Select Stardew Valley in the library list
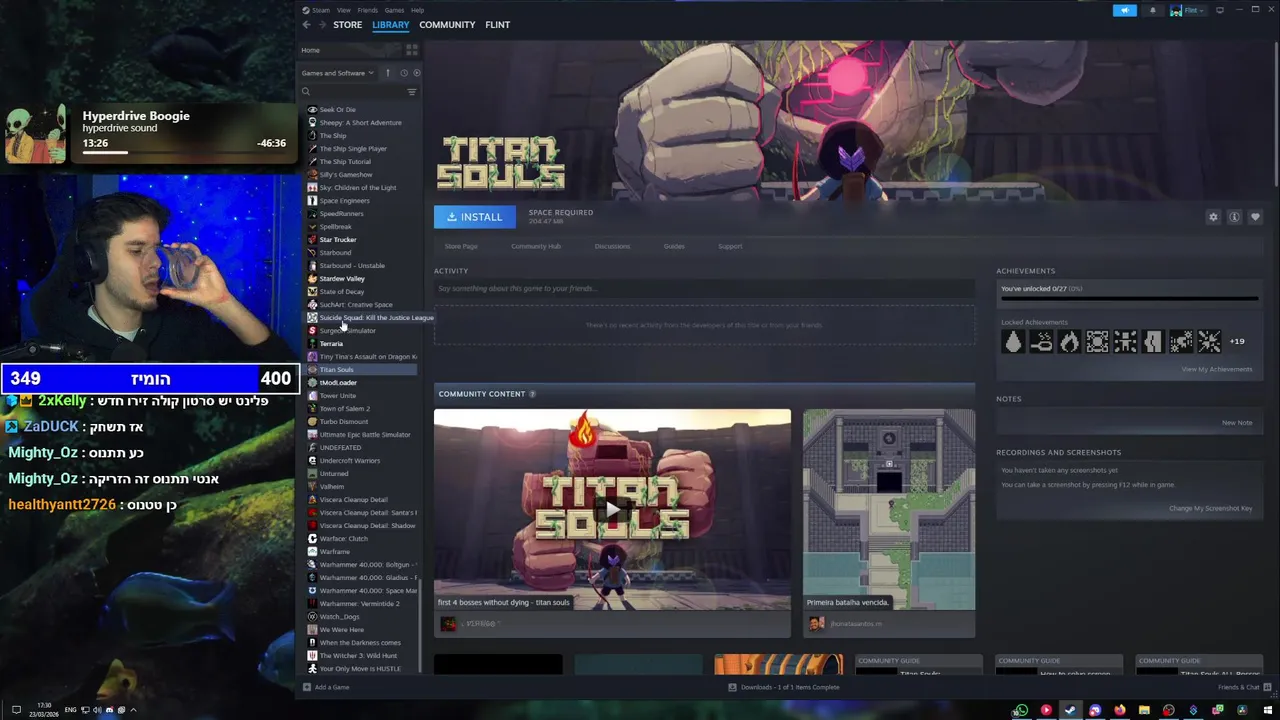 click(x=342, y=279)
